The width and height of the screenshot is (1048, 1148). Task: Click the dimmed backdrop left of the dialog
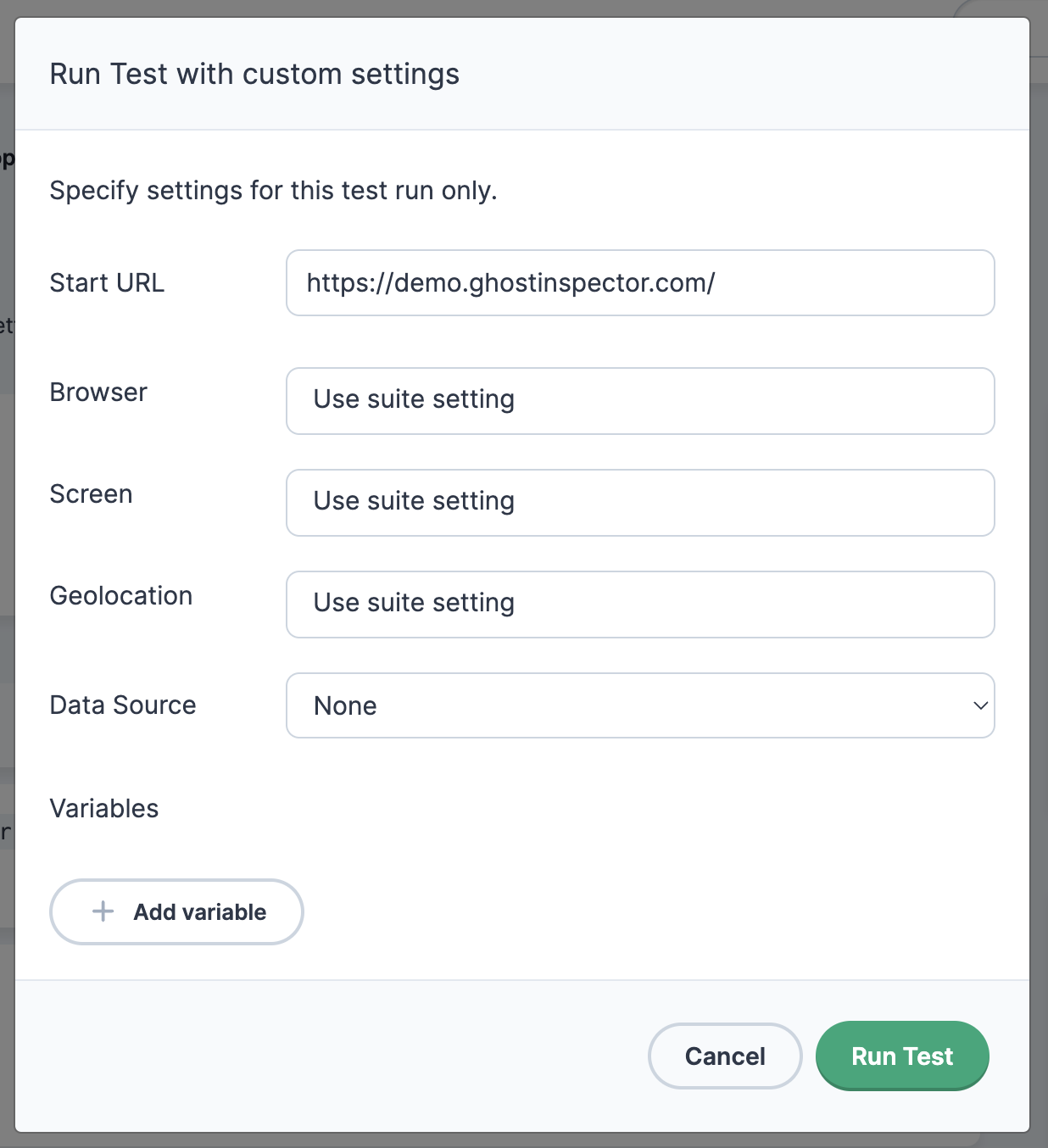coord(6,509)
